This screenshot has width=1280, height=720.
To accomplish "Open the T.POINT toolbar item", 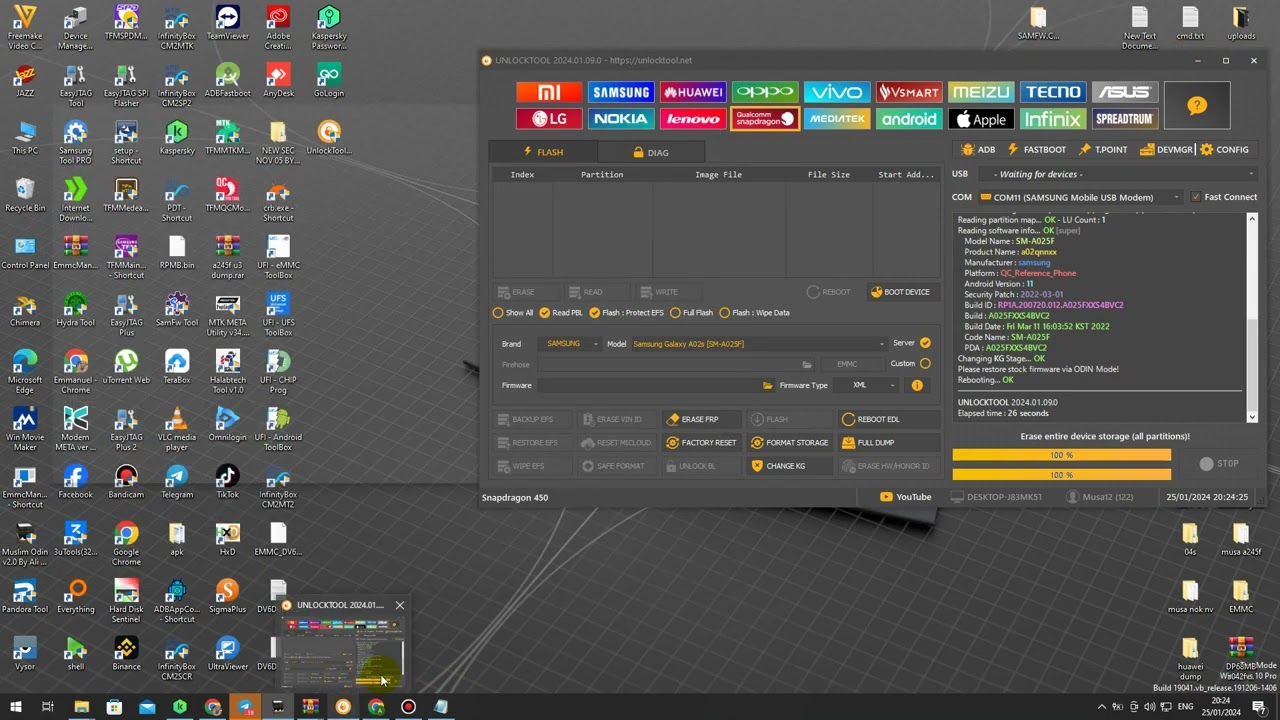I will pos(1103,150).
